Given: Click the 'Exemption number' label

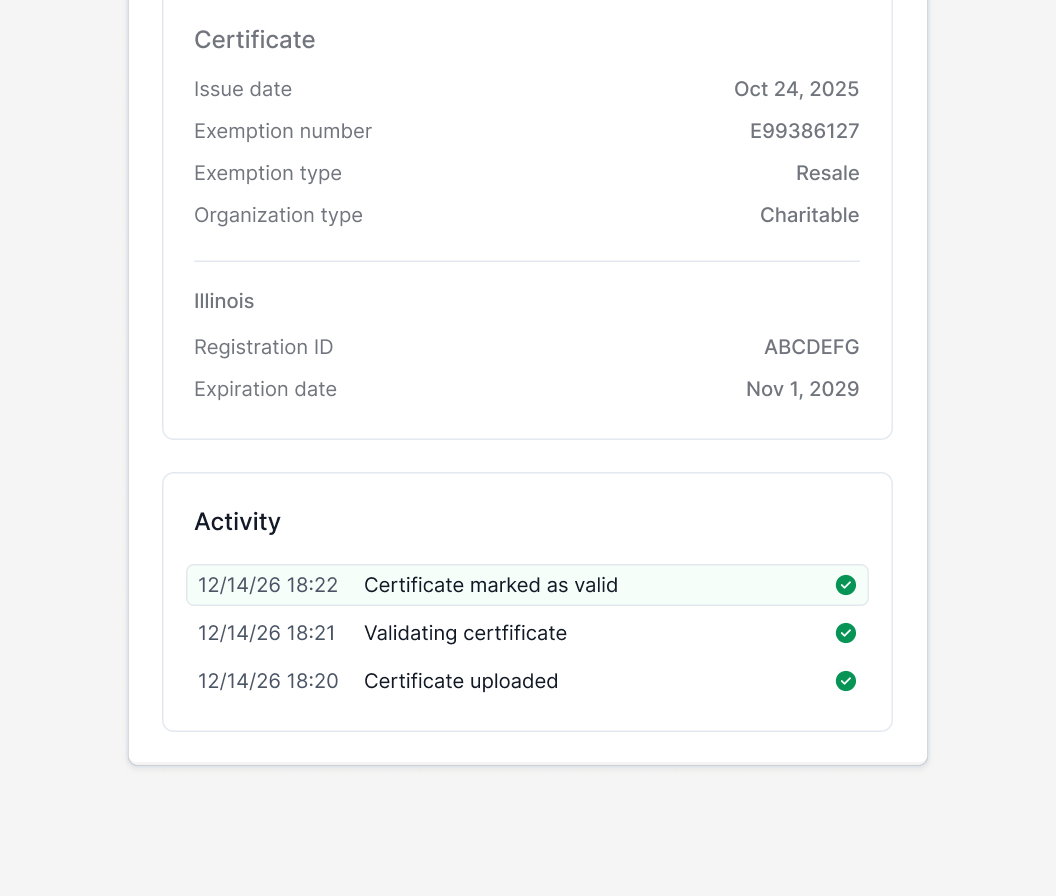Looking at the screenshot, I should click(x=283, y=131).
